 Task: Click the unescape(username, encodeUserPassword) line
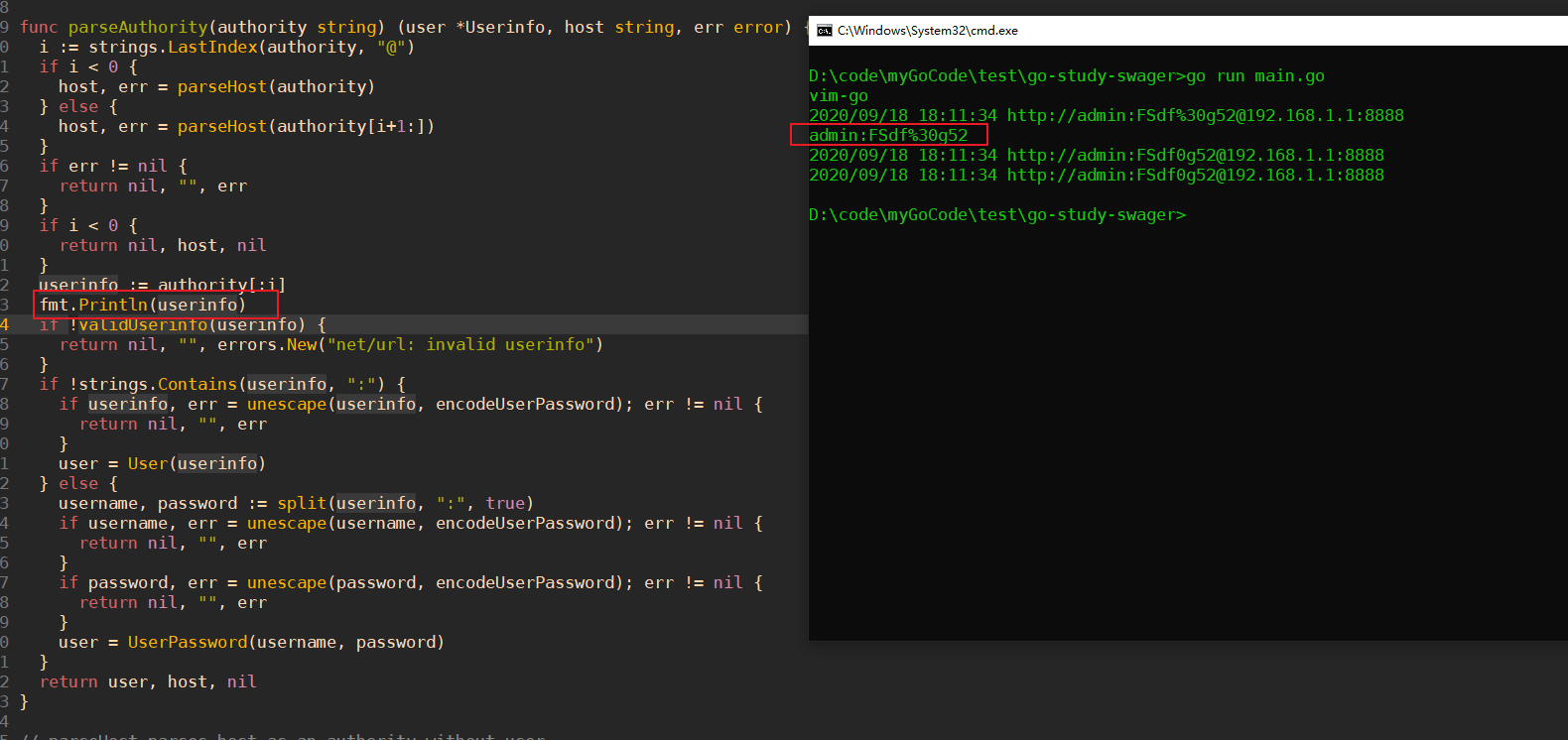[x=411, y=523]
